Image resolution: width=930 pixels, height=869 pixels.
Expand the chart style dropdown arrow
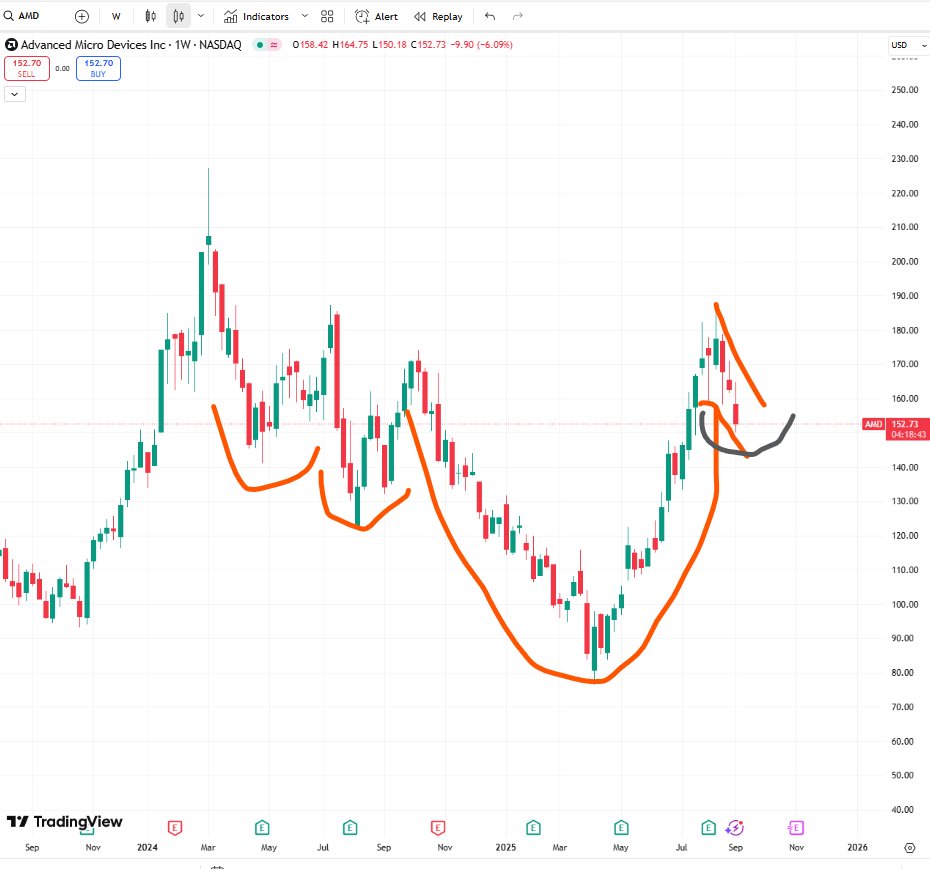[x=201, y=16]
